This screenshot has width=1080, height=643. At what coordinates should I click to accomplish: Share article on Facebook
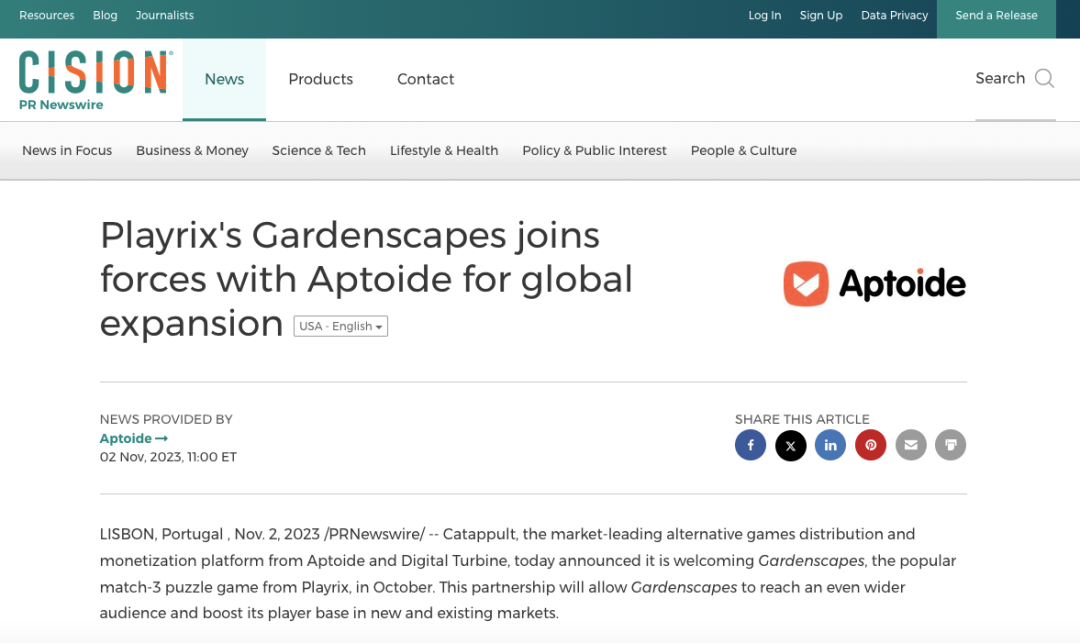pyautogui.click(x=750, y=445)
